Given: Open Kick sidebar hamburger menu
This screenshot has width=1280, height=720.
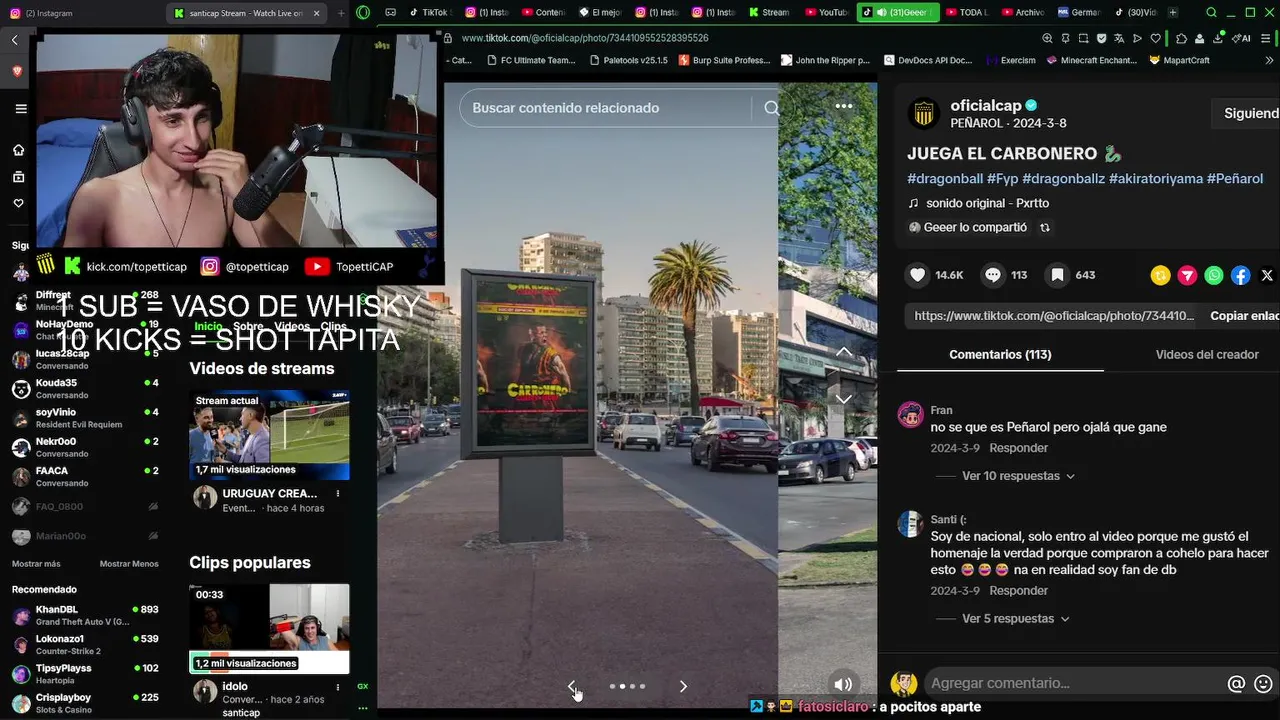Looking at the screenshot, I should click(x=21, y=108).
